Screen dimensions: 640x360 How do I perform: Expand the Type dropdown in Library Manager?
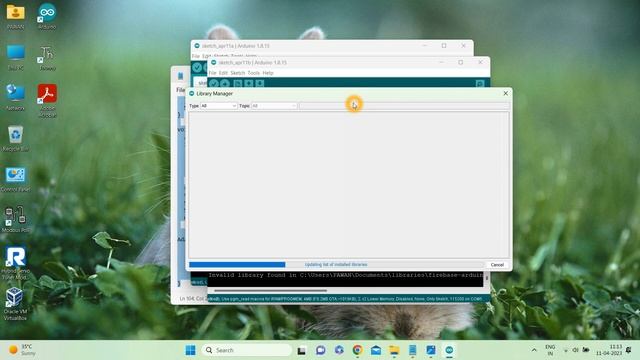[x=218, y=106]
